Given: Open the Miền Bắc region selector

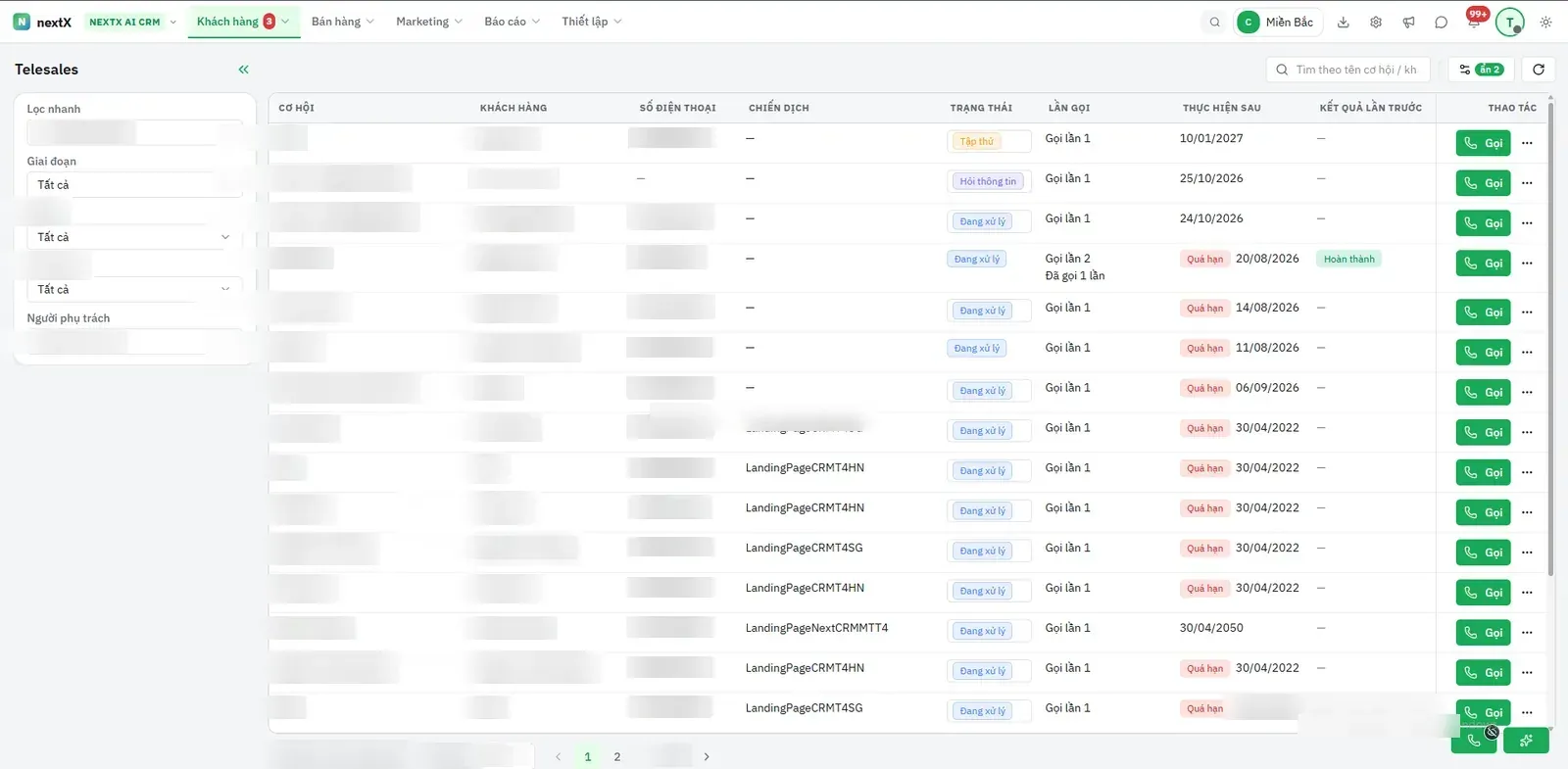Looking at the screenshot, I should coord(1276,22).
